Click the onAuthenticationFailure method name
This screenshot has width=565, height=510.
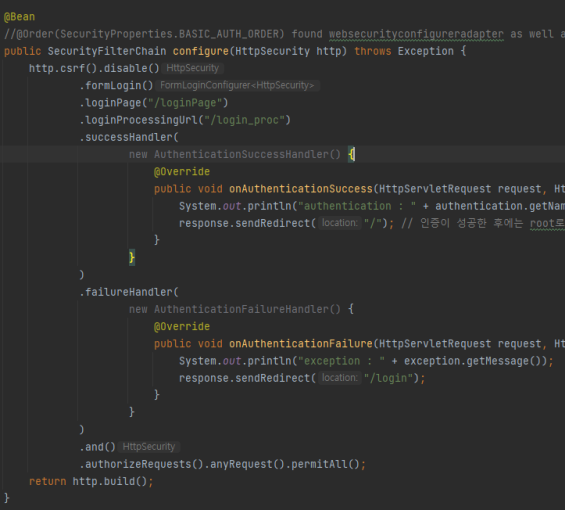(x=301, y=344)
